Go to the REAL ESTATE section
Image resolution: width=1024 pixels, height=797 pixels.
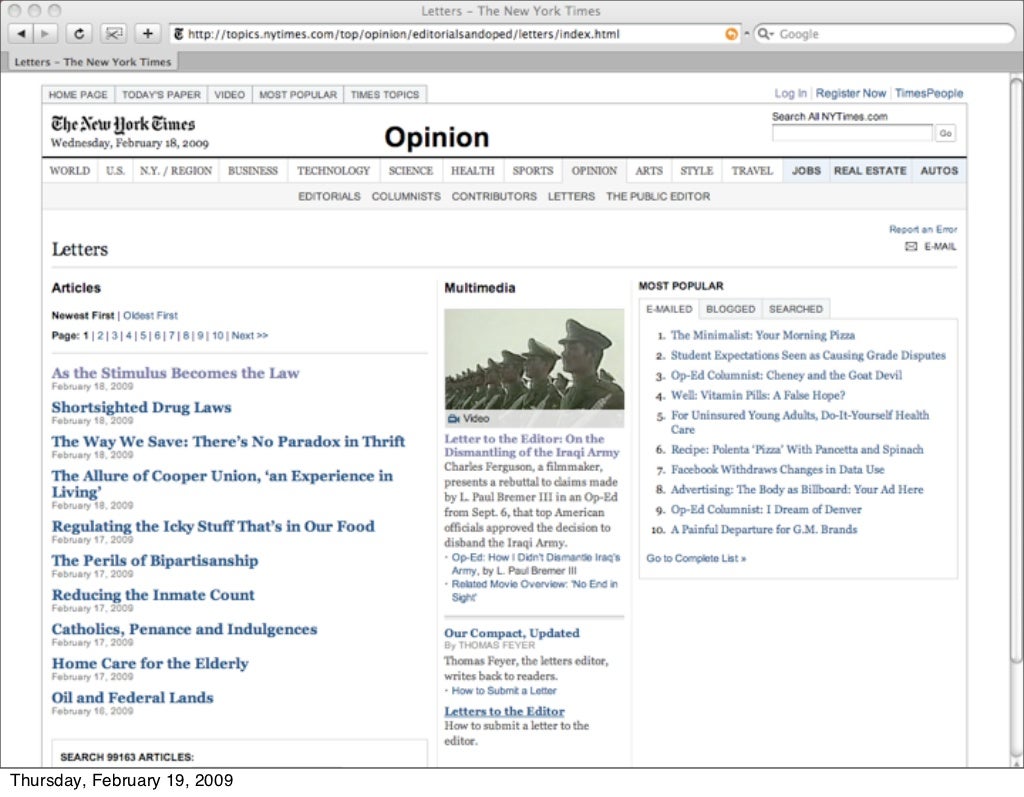[x=870, y=171]
